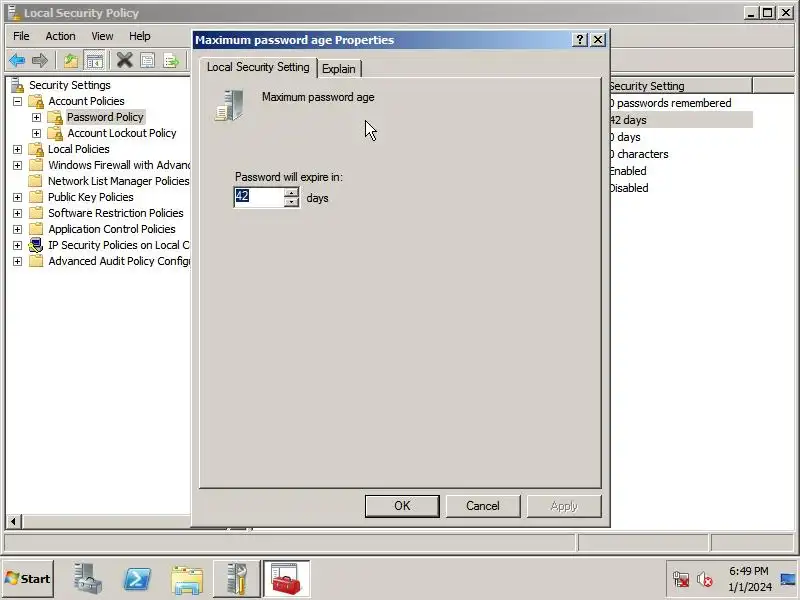
Task: Select Application Control Policies in the tree
Action: [x=112, y=229]
